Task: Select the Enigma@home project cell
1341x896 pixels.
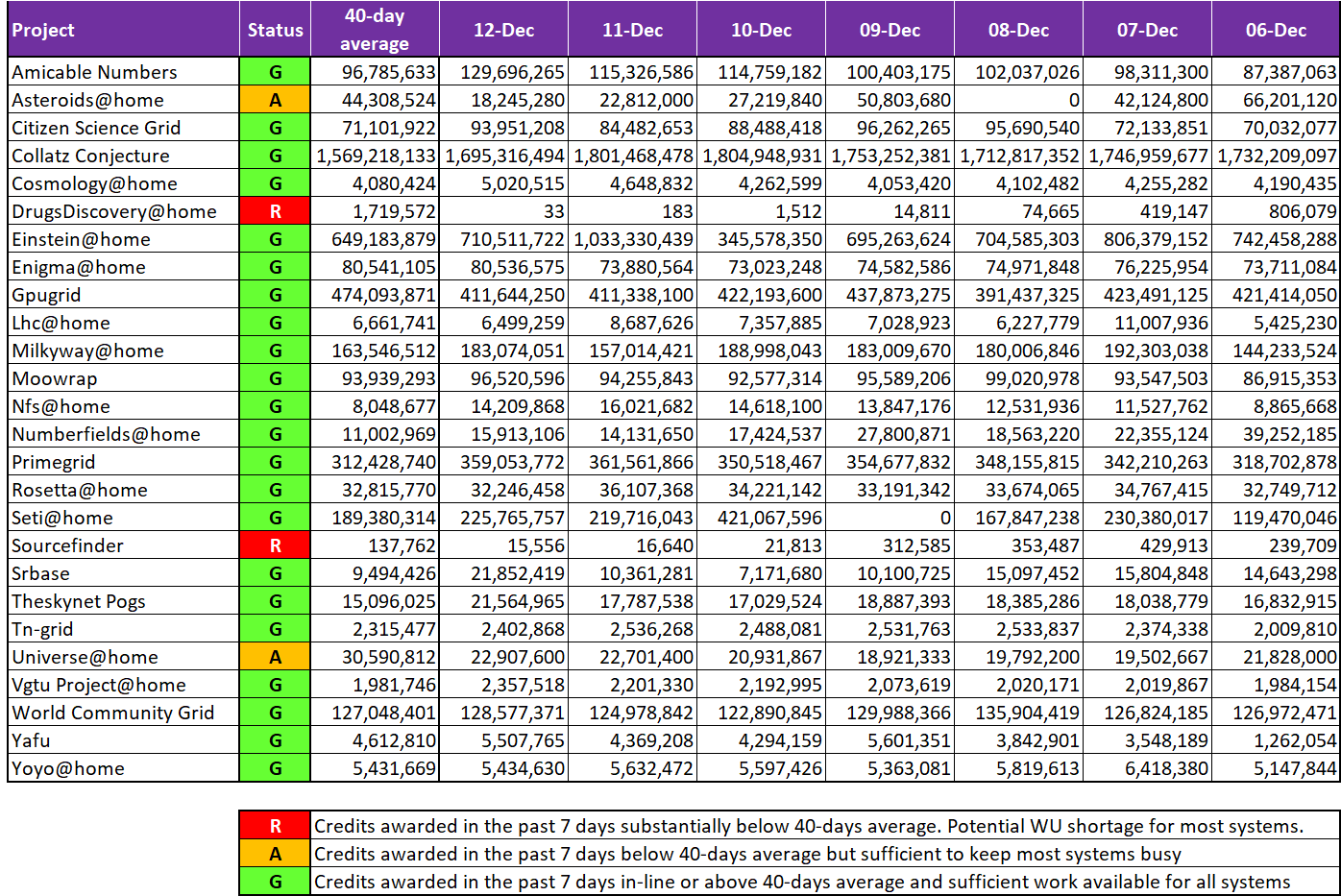Action: click(124, 267)
